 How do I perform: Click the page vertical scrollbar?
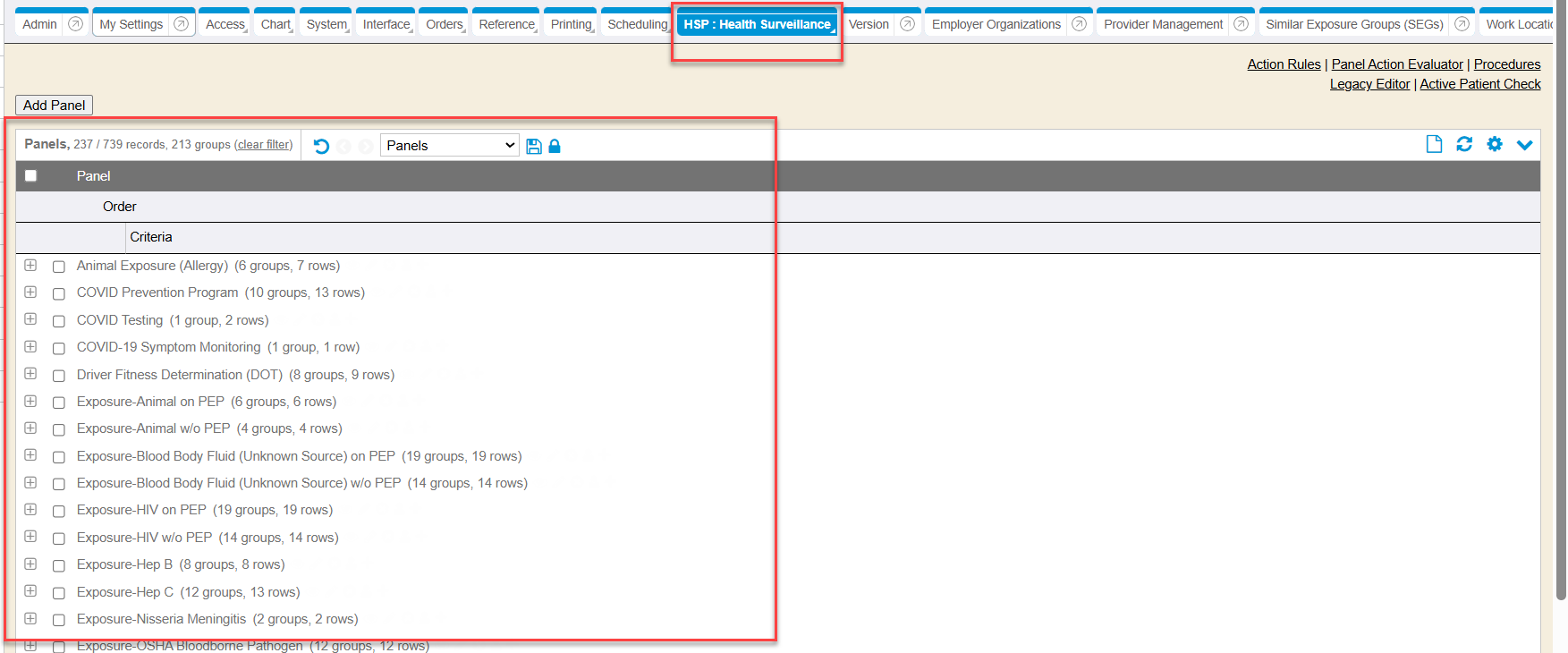1561,313
